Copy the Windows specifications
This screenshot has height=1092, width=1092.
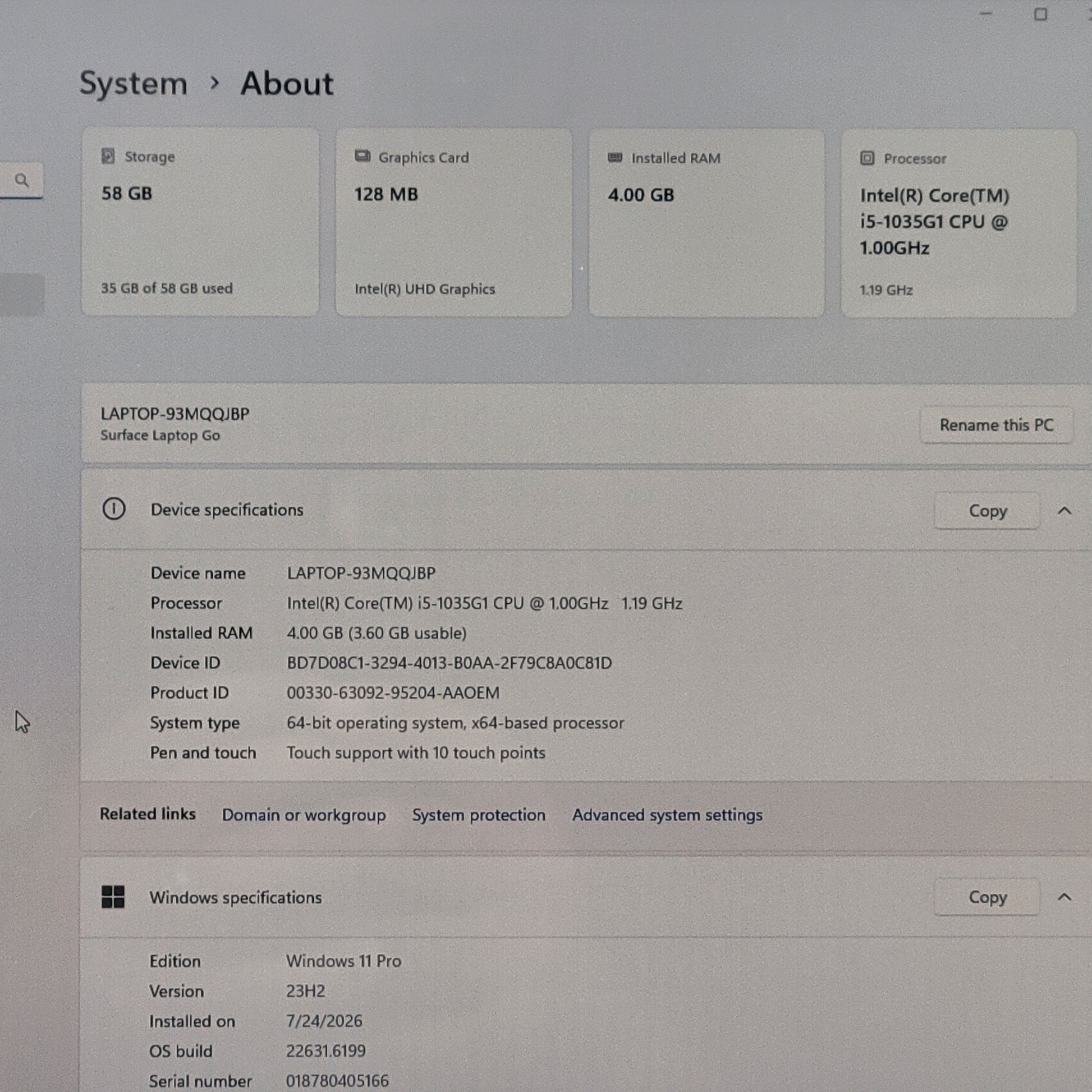(988, 897)
